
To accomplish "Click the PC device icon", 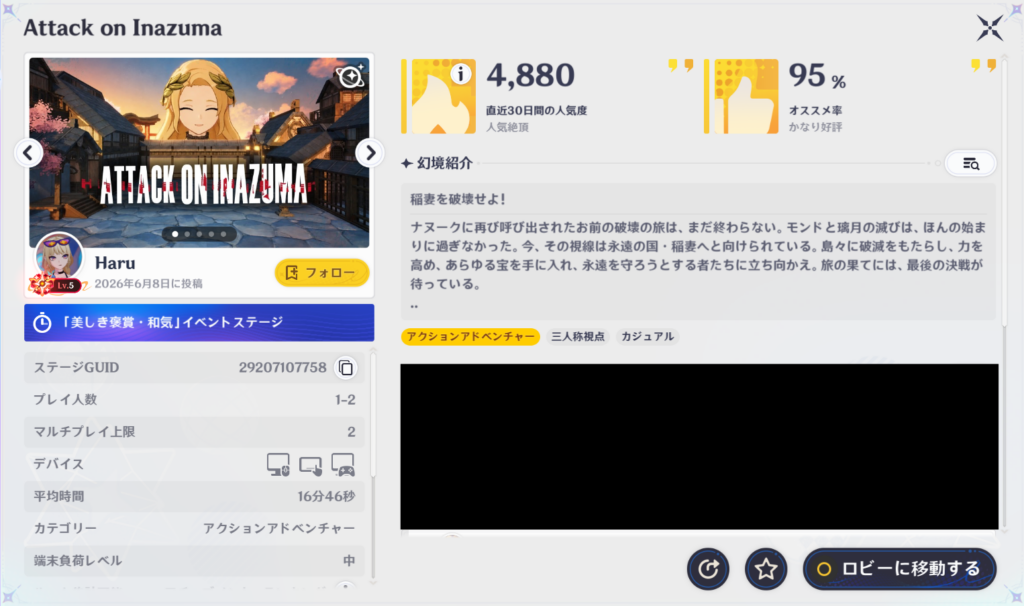I will pos(278,464).
